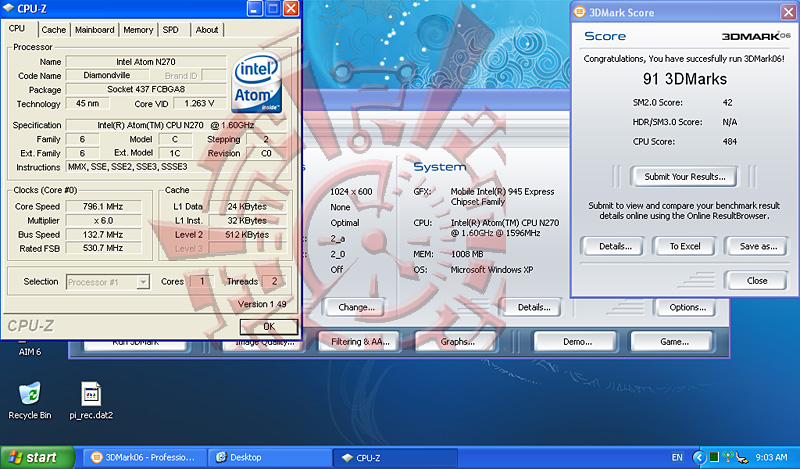Image resolution: width=800 pixels, height=469 pixels.
Task: Click Change button in 3DMark06 window
Action: tap(356, 307)
